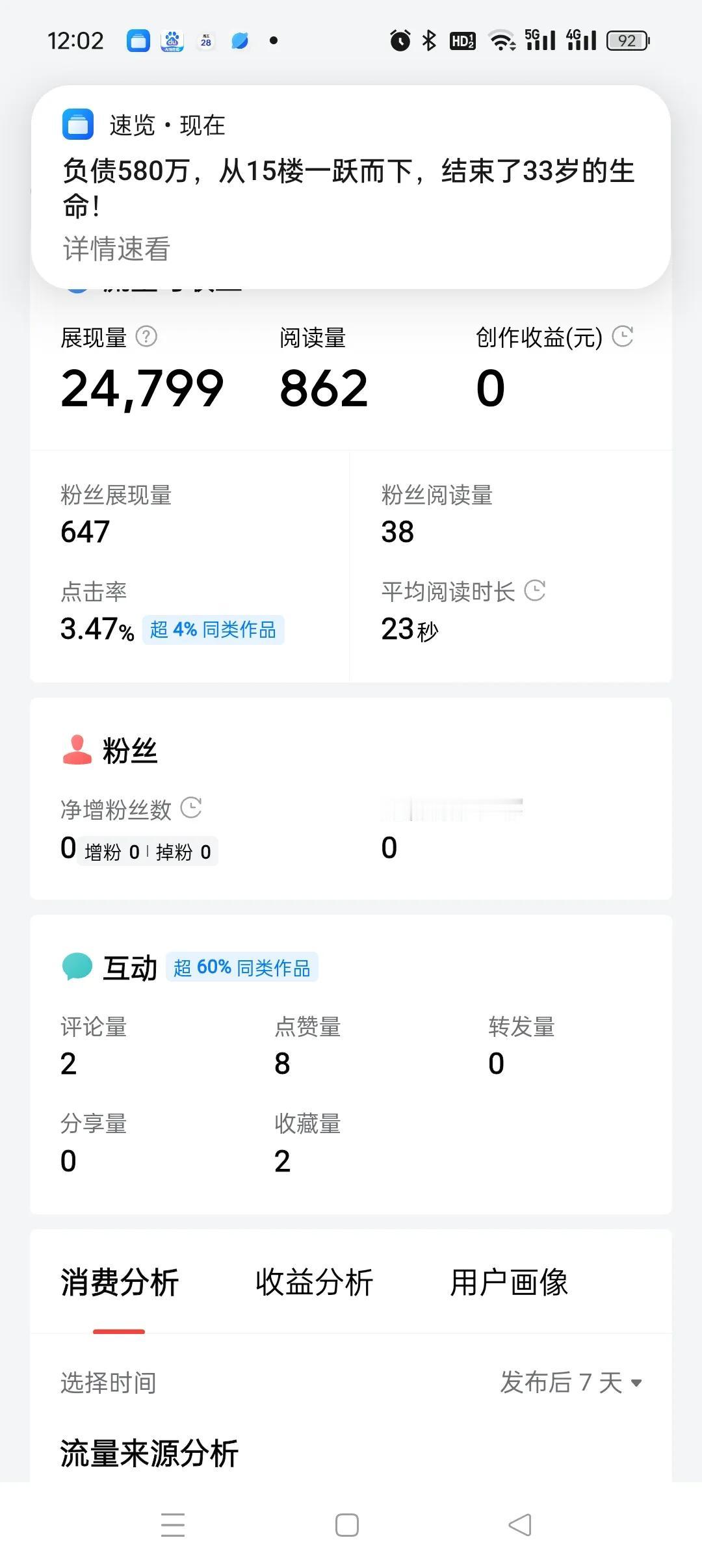The width and height of the screenshot is (702, 1568).
Task: Tap the 增粉 0 掉粉 0 pill
Action: click(x=148, y=852)
